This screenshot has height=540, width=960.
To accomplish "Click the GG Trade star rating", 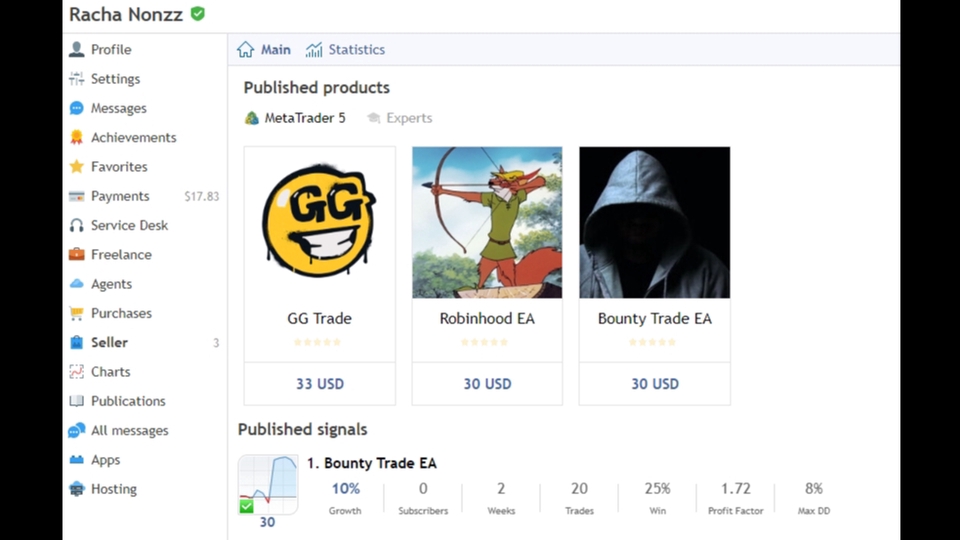I will (317, 342).
